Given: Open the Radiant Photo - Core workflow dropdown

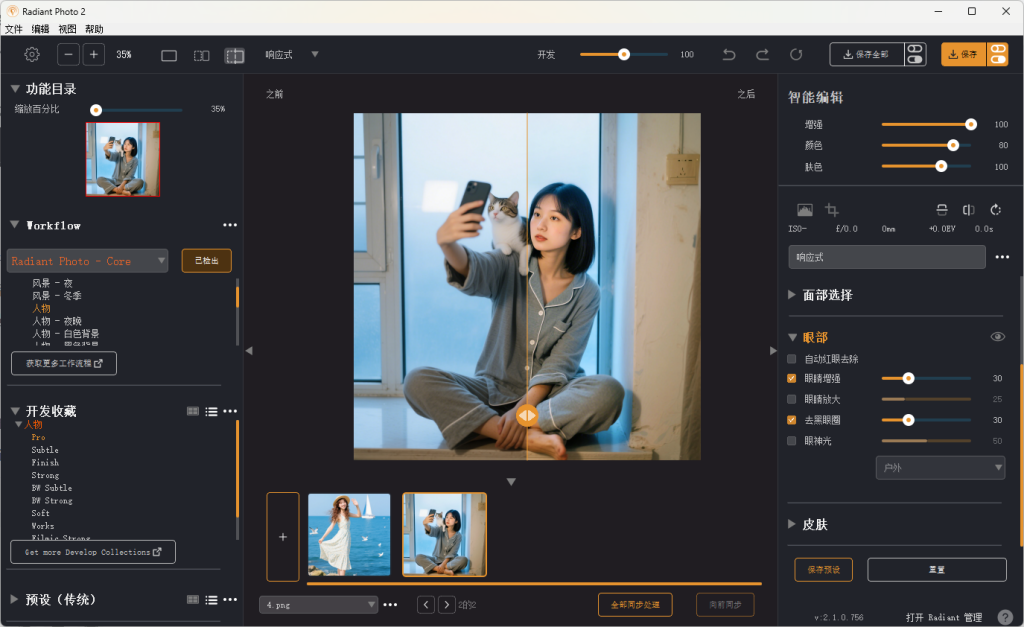Looking at the screenshot, I should [88, 261].
